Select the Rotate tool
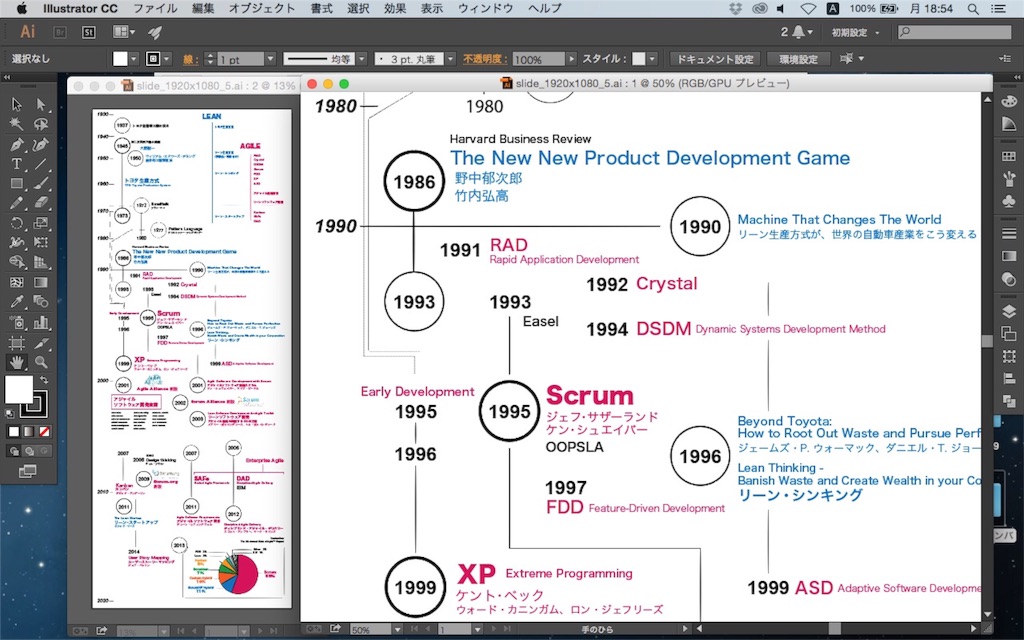Image resolution: width=1024 pixels, height=640 pixels. (17, 223)
